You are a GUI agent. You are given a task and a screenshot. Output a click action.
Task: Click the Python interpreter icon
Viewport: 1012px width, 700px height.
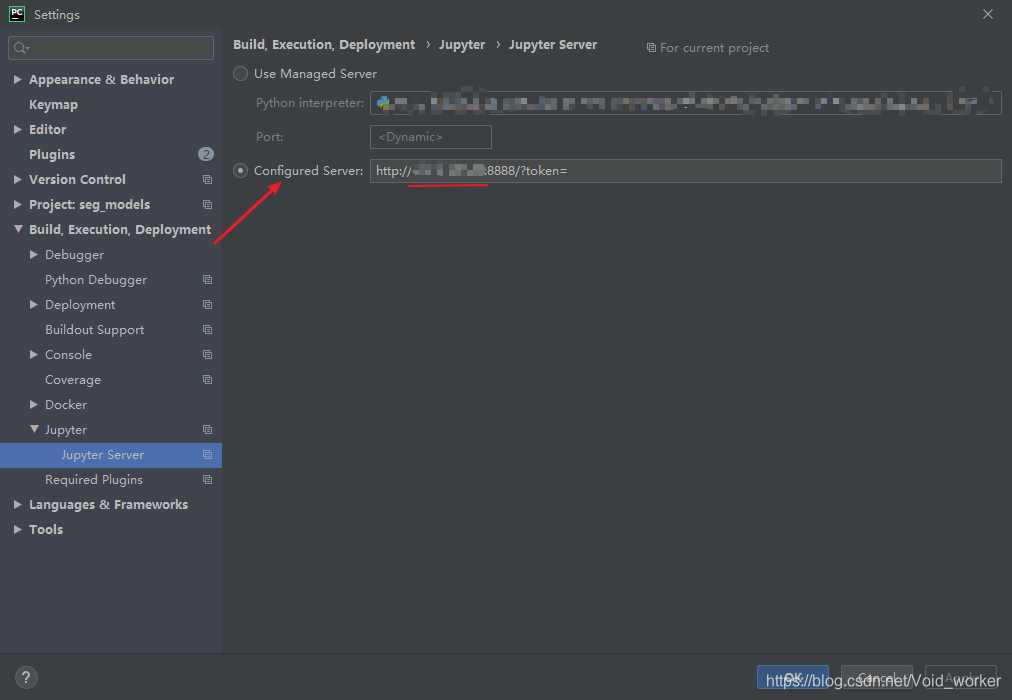pyautogui.click(x=383, y=103)
